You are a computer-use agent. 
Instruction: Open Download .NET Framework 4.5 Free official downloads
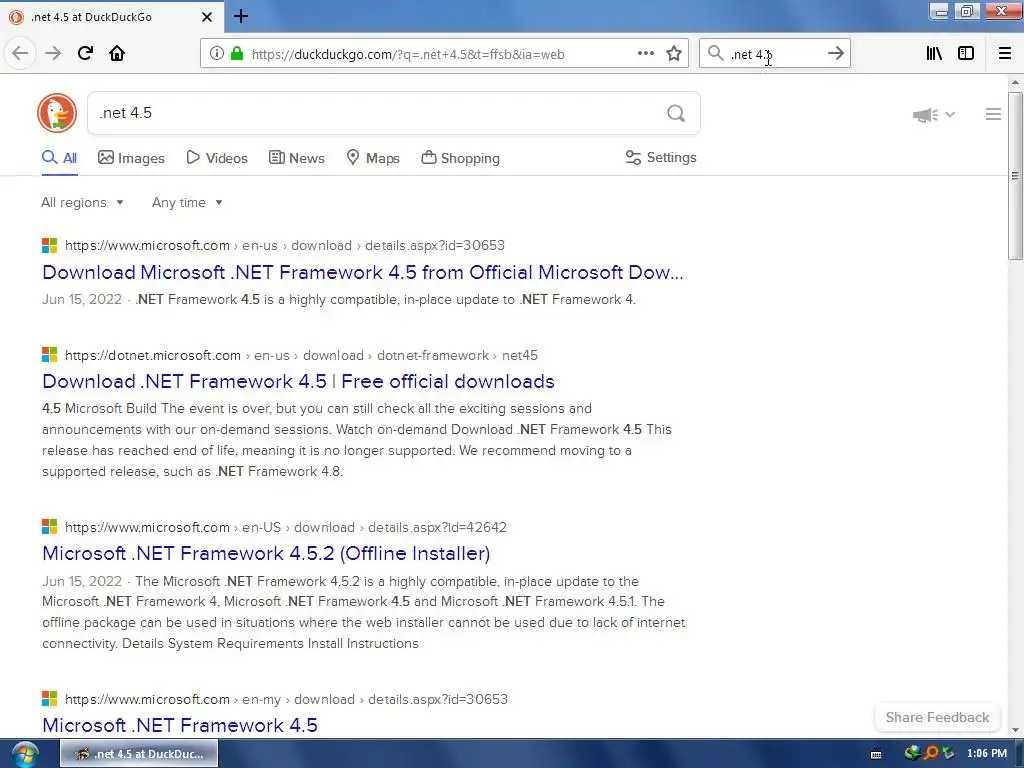[x=298, y=381]
